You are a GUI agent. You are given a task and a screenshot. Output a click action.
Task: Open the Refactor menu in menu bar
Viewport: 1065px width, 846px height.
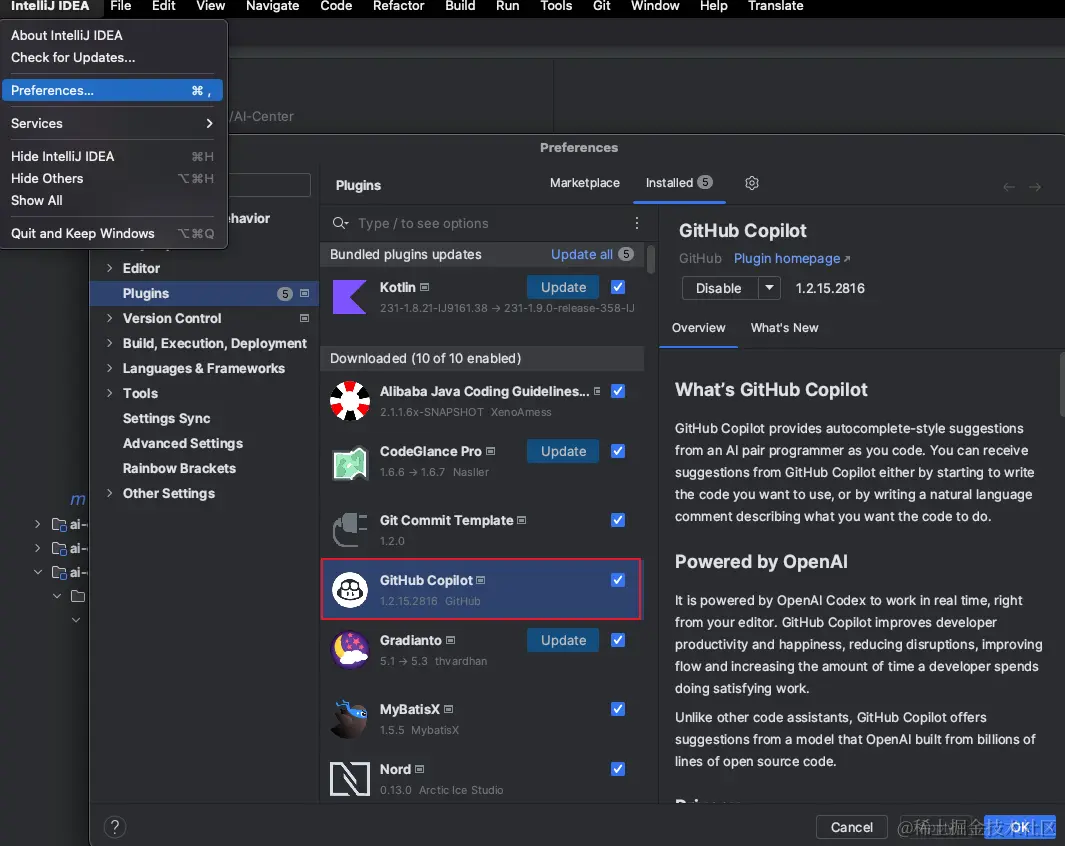(x=398, y=6)
